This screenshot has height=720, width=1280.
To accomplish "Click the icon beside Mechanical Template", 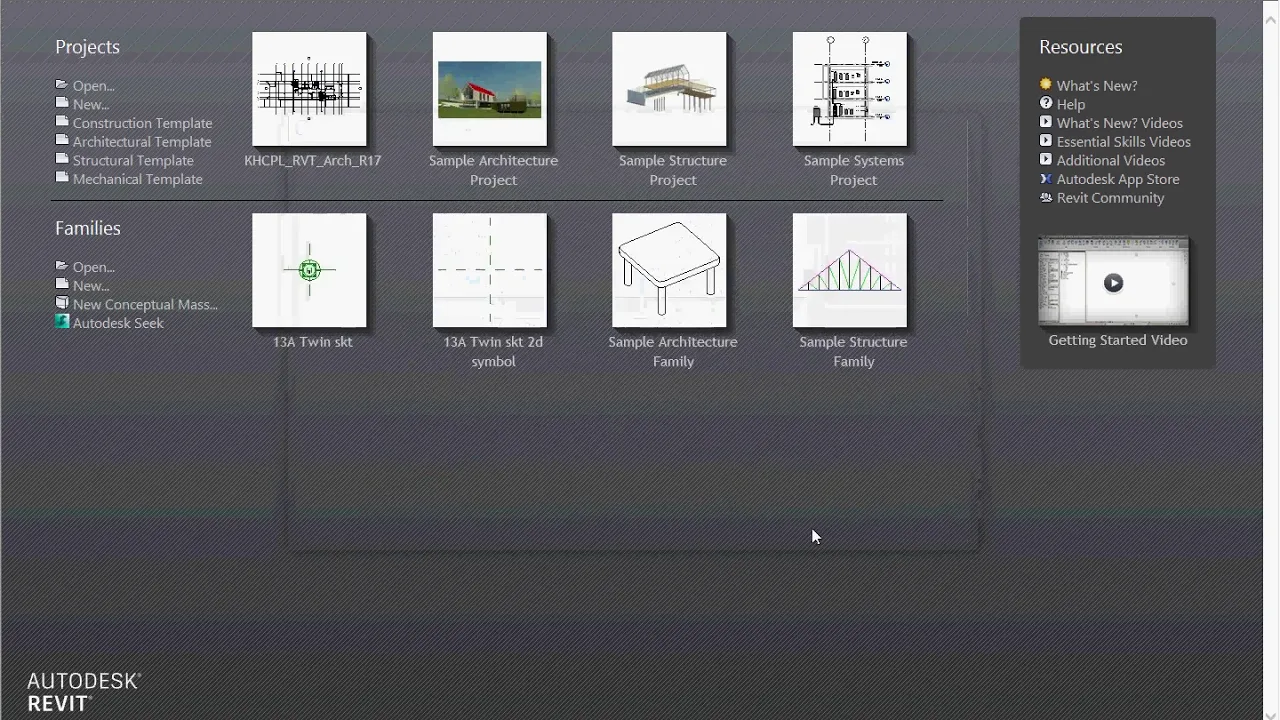I will (x=62, y=178).
